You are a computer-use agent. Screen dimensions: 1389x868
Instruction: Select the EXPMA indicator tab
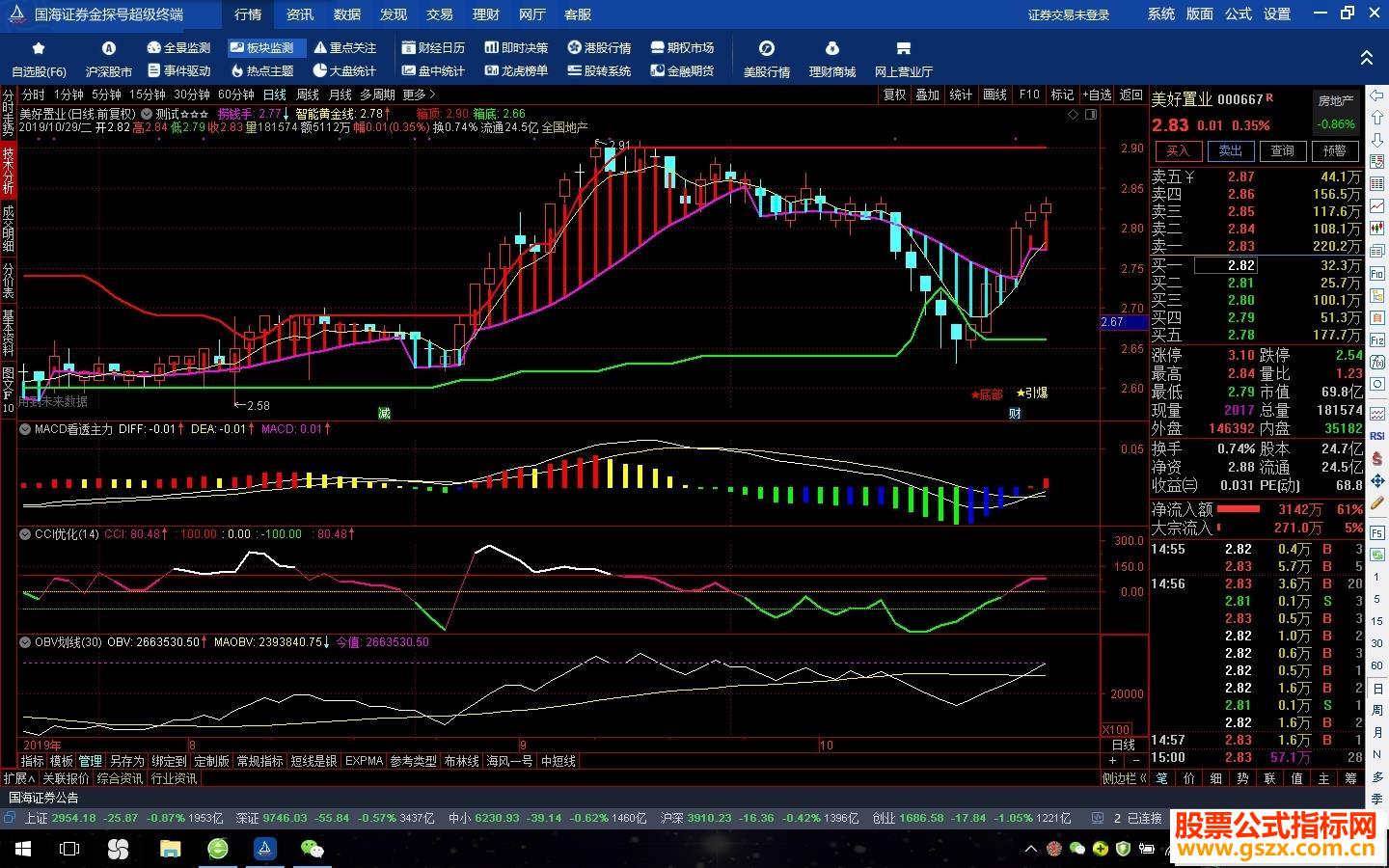(x=364, y=761)
